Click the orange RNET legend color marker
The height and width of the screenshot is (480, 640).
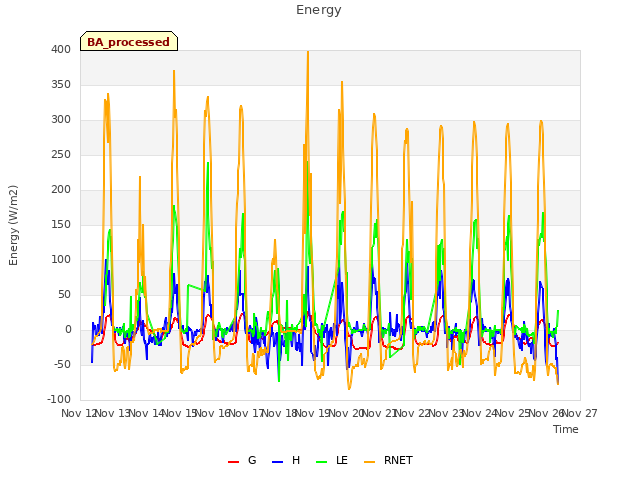point(369,462)
